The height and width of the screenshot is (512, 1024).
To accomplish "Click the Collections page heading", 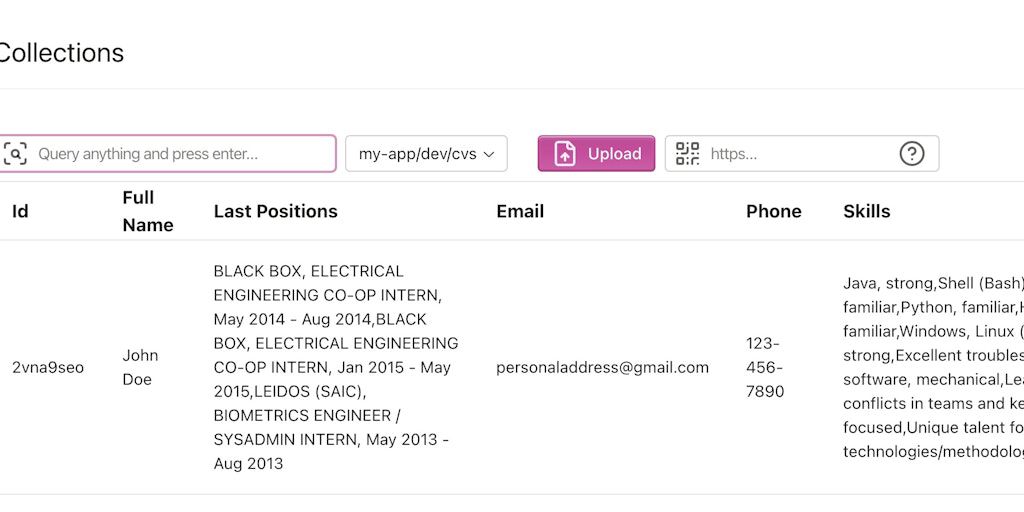I will tap(60, 53).
